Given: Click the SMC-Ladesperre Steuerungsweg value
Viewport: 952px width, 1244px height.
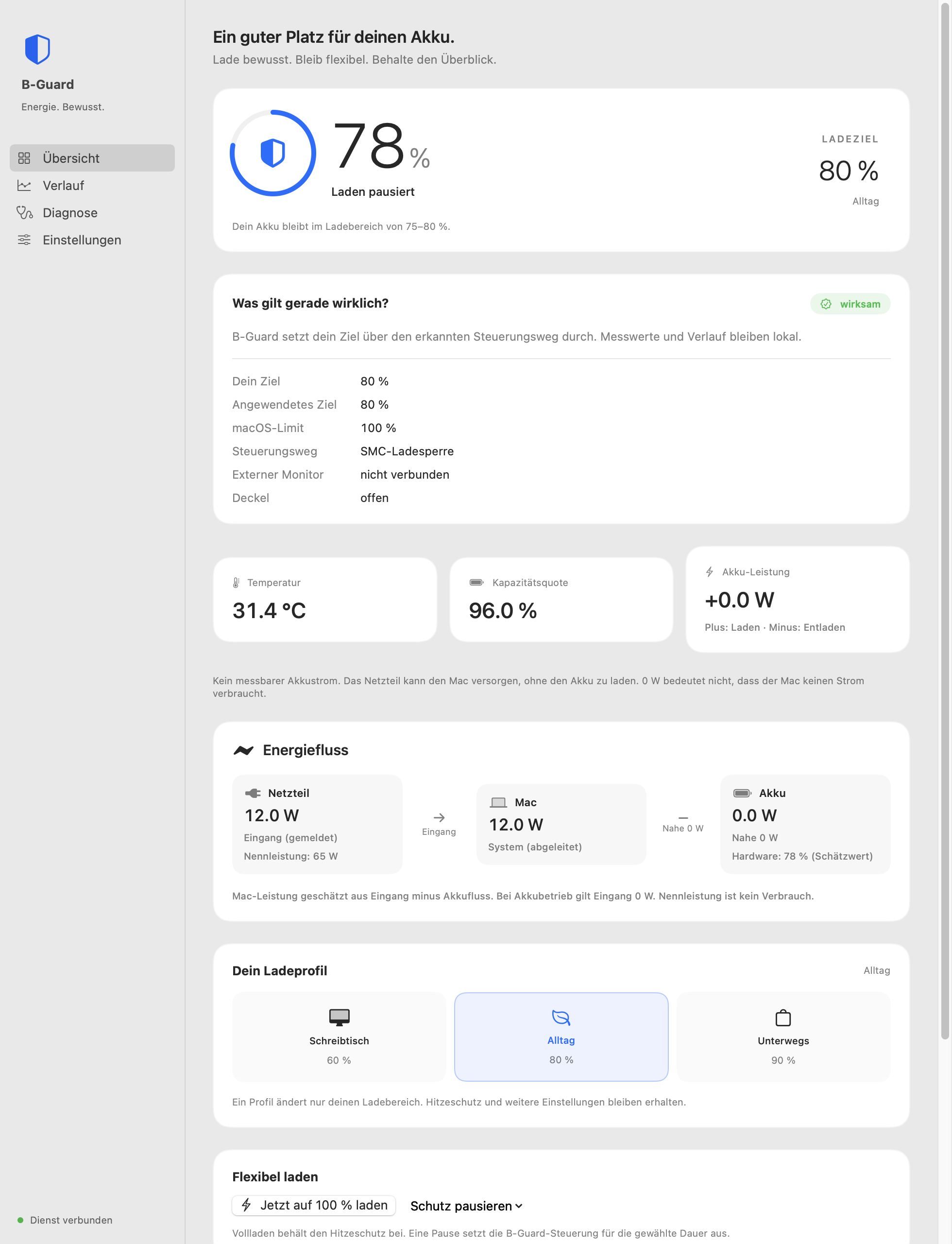Looking at the screenshot, I should coord(407,451).
